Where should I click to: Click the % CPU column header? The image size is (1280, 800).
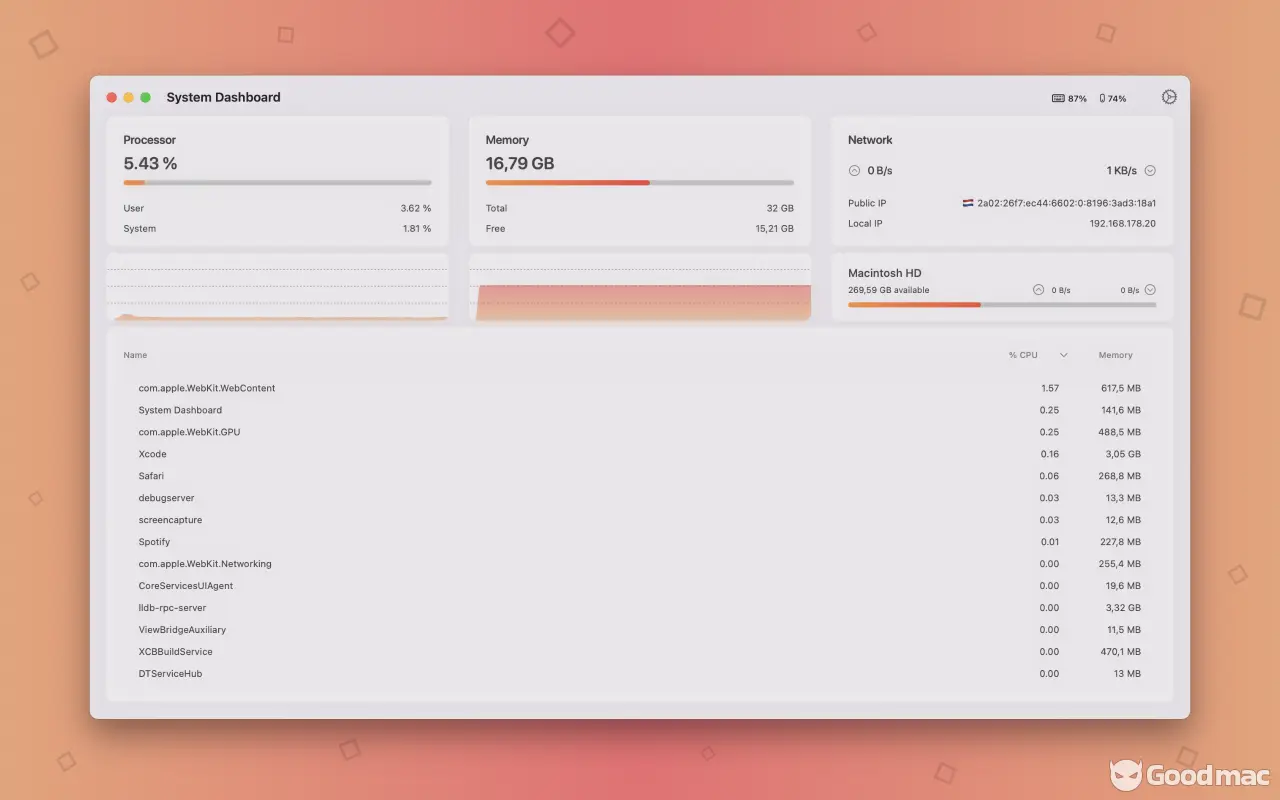point(1023,355)
